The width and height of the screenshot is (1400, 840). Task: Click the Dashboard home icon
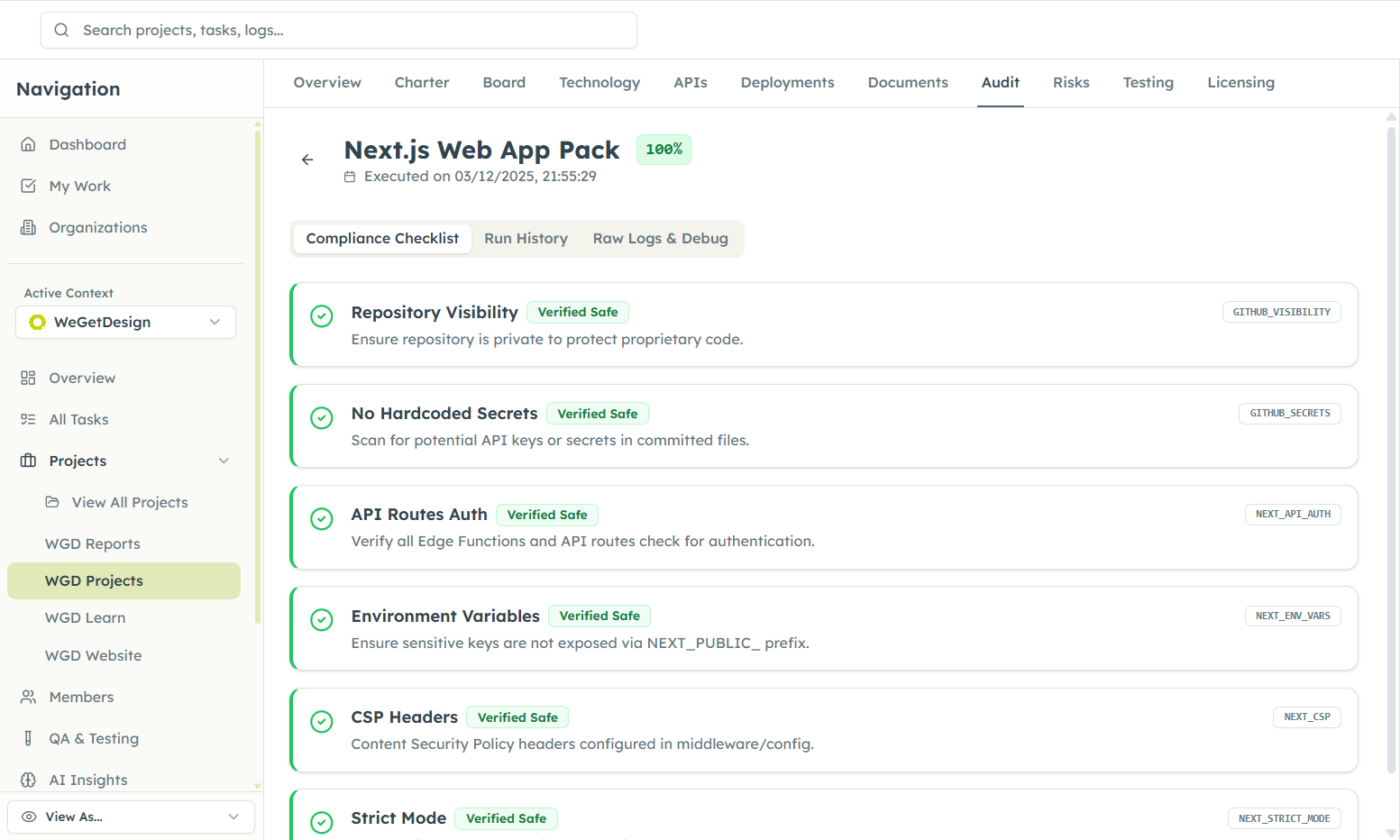tap(29, 144)
